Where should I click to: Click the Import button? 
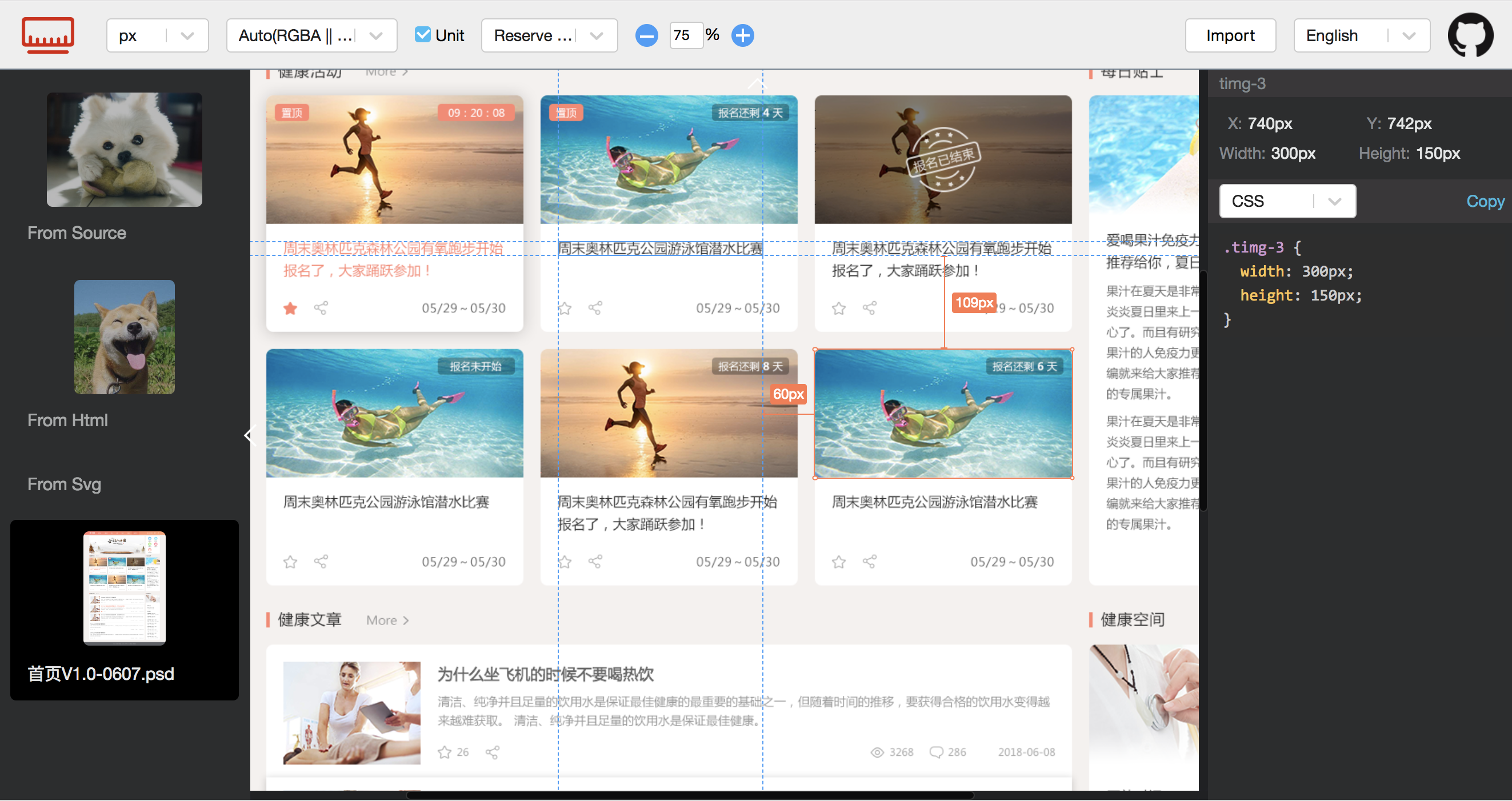(1230, 36)
